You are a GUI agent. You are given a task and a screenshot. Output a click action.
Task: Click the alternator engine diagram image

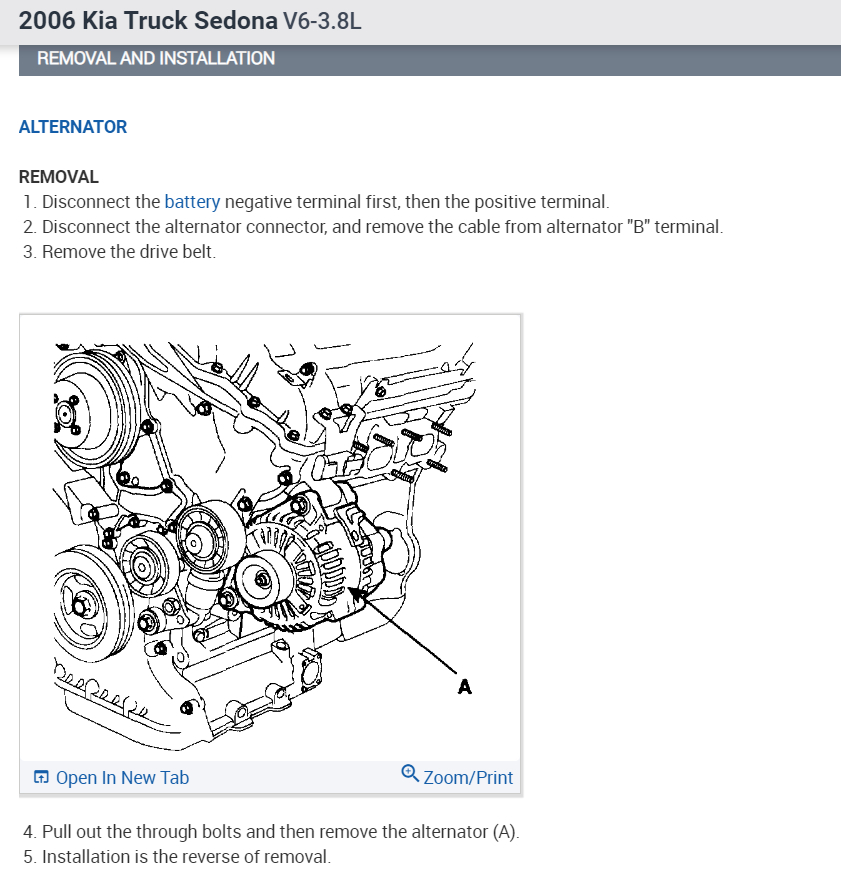pos(265,546)
